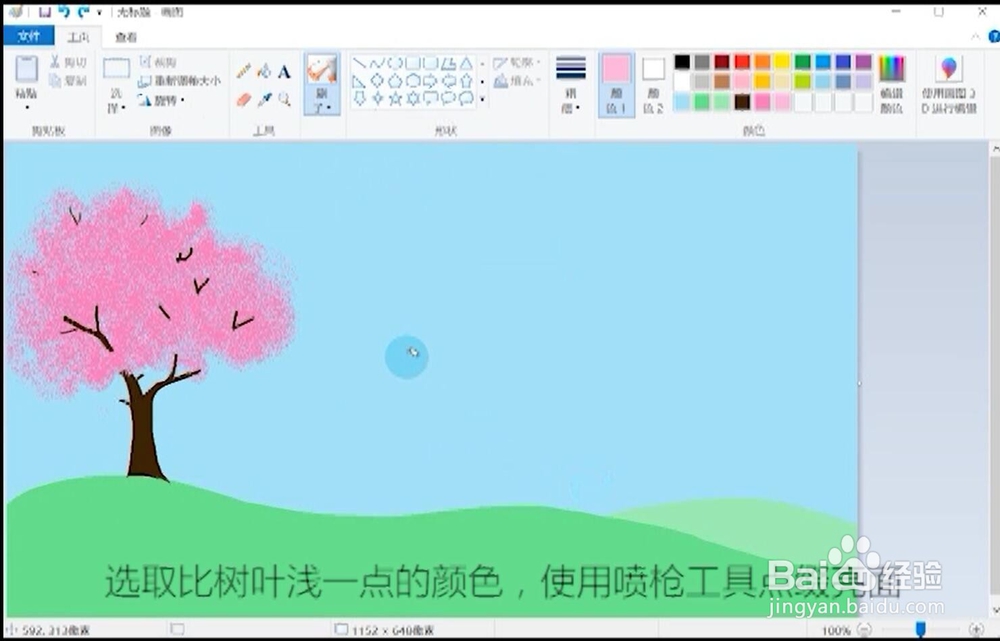Select the five-pointed Star shape
The height and width of the screenshot is (641, 1000).
395,96
